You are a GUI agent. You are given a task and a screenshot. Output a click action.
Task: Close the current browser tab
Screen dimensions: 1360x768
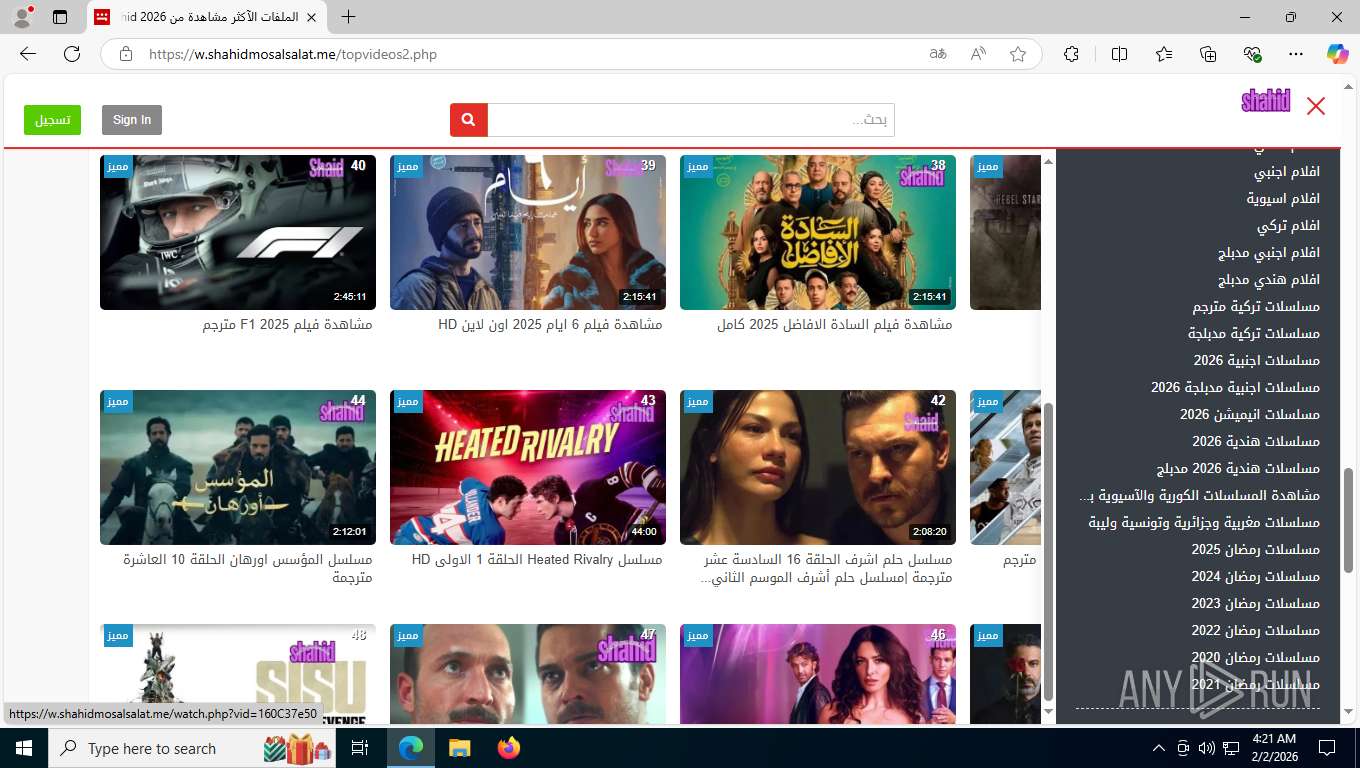pyautogui.click(x=311, y=17)
